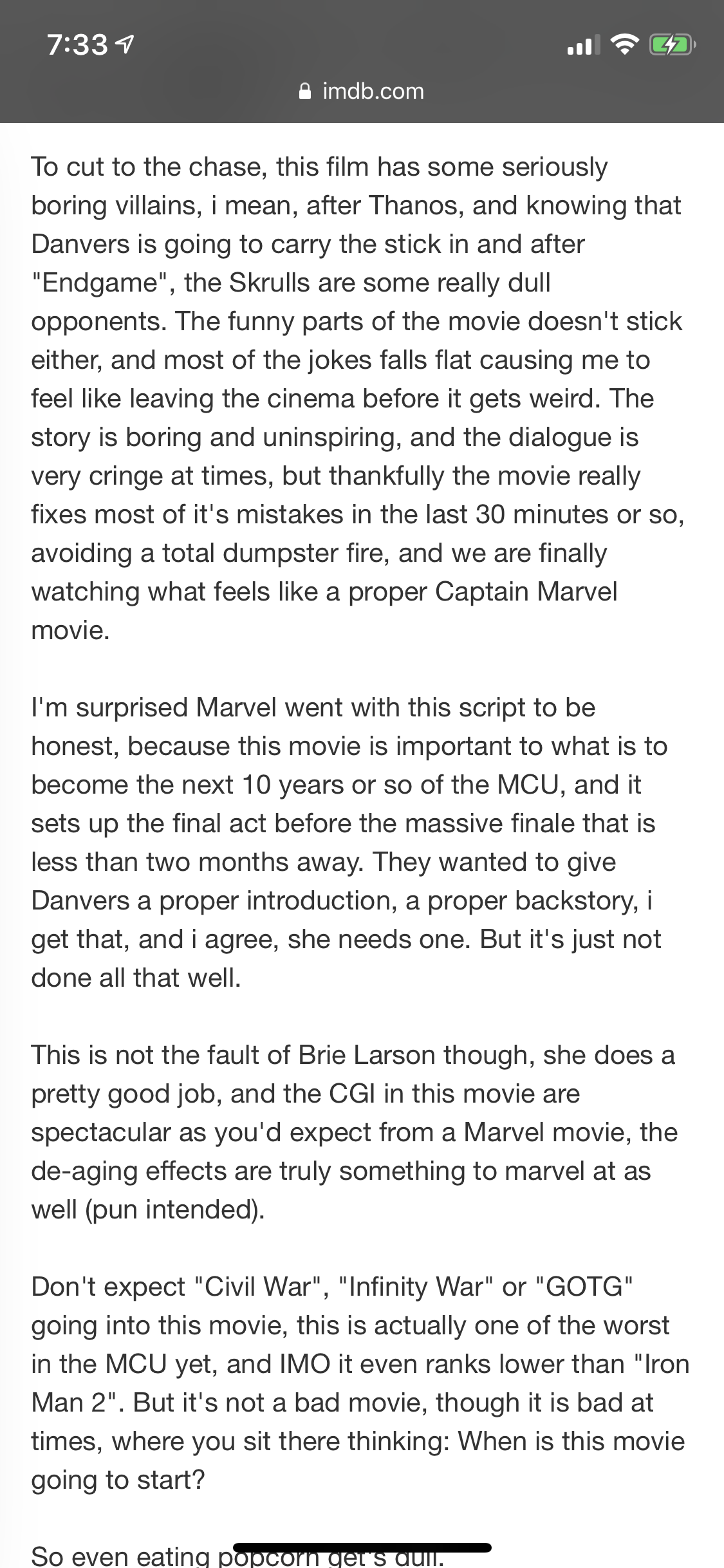Tap the charging battery icon
Screen dimensions: 724x1568
click(x=671, y=45)
